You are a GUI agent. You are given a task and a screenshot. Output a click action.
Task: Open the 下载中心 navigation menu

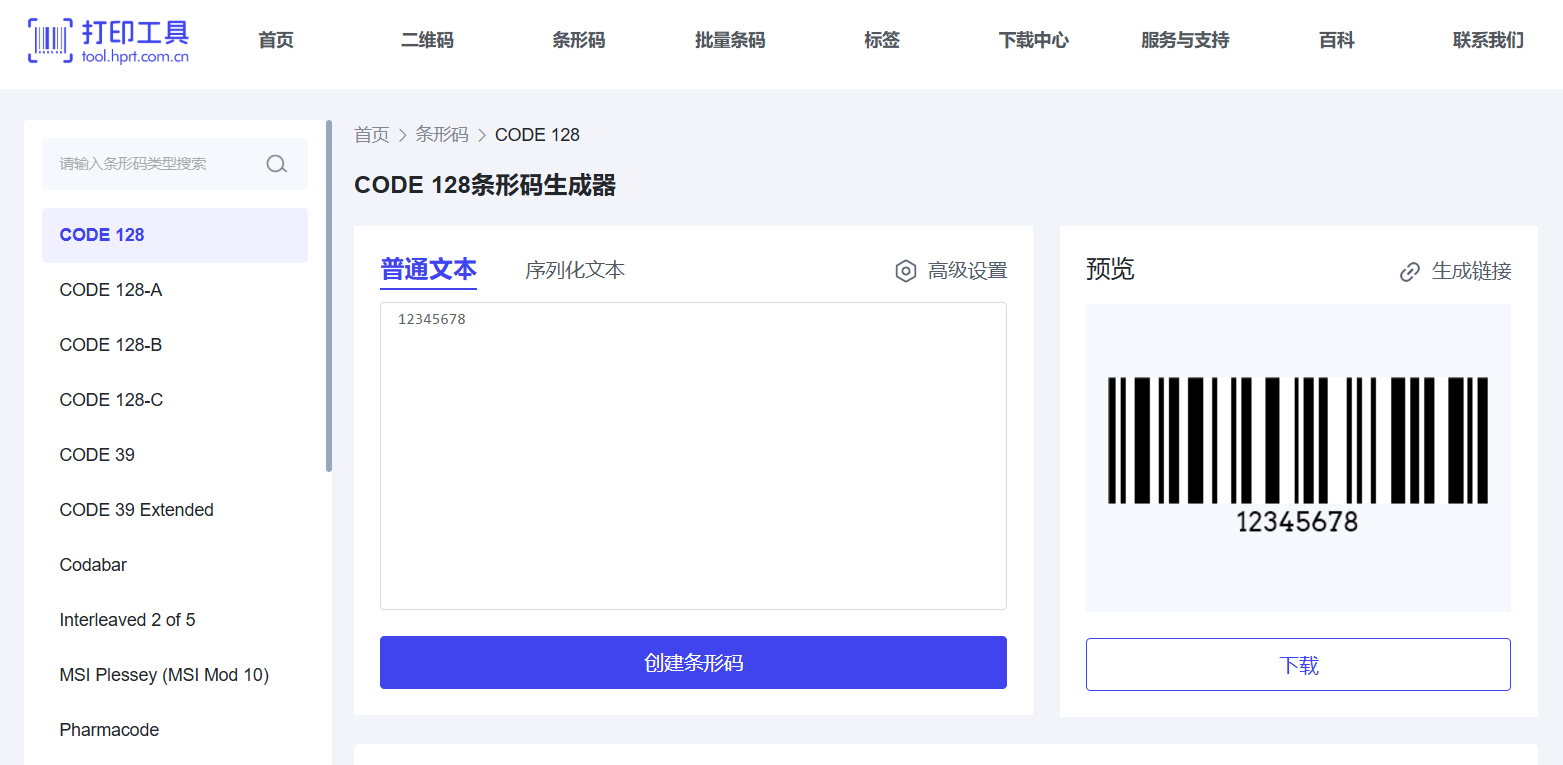1034,40
